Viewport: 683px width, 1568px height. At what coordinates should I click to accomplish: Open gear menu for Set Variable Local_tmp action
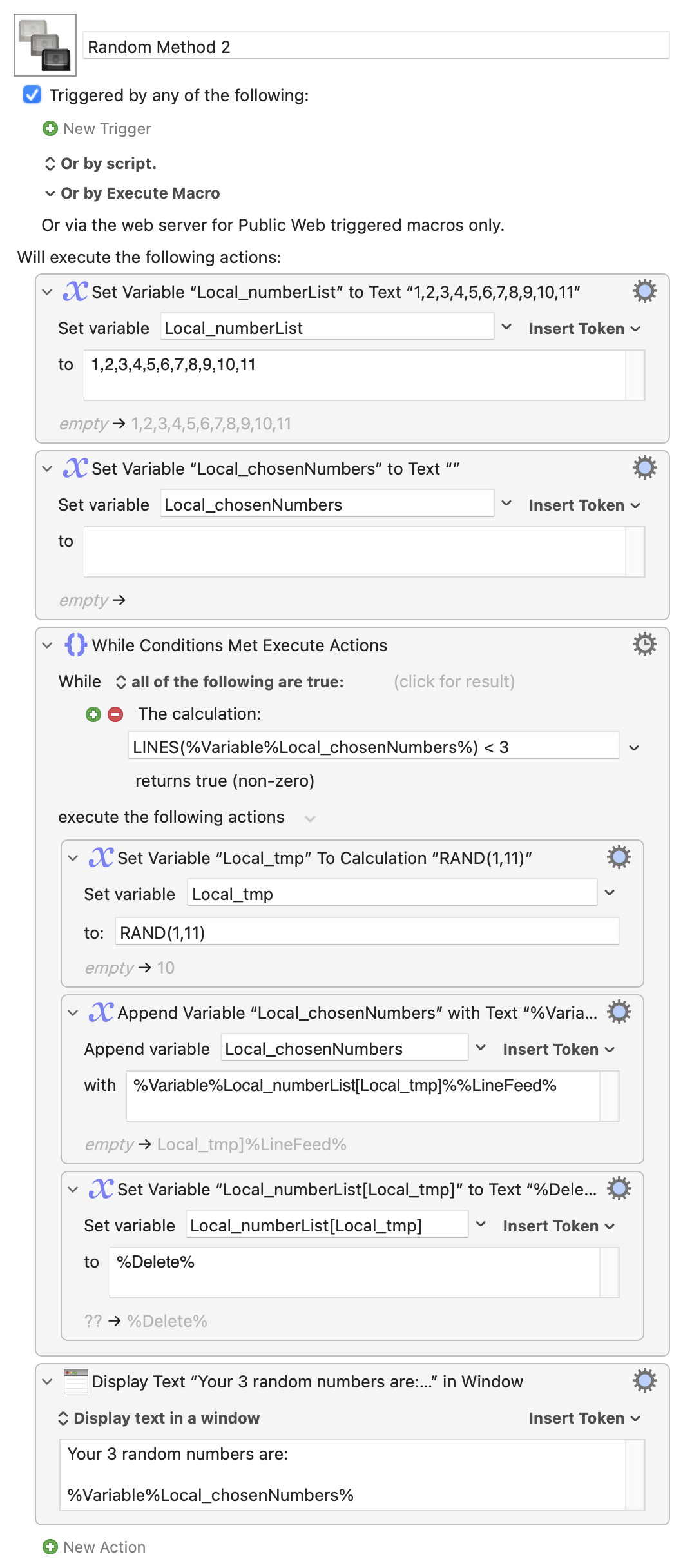click(x=619, y=857)
